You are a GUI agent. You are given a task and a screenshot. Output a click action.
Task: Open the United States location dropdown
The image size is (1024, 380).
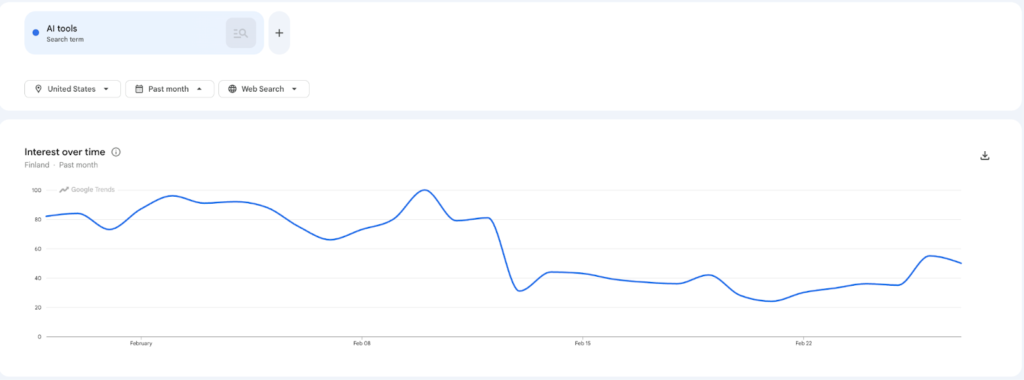coord(72,89)
